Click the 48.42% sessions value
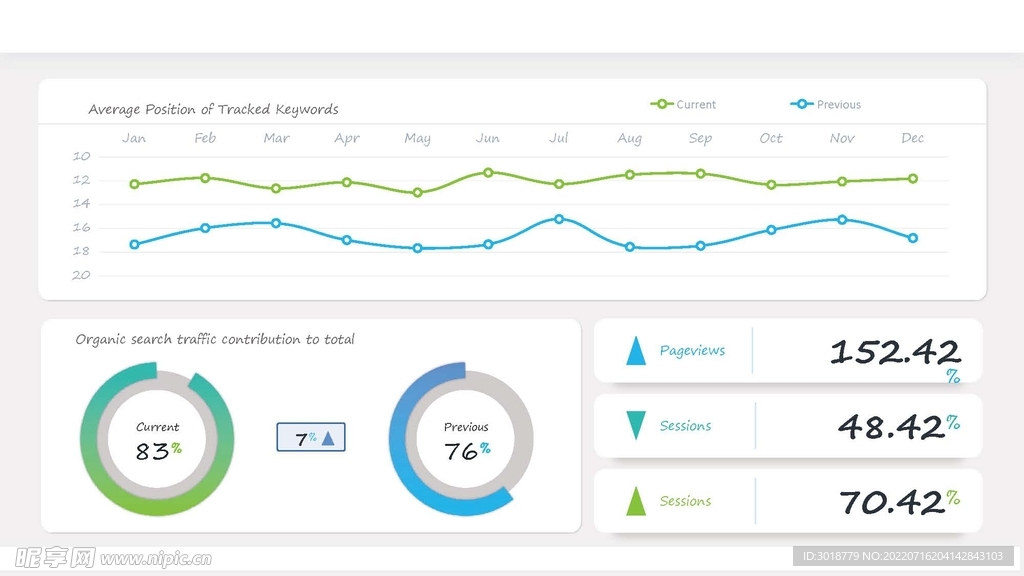The width and height of the screenshot is (1024, 576). [x=897, y=427]
